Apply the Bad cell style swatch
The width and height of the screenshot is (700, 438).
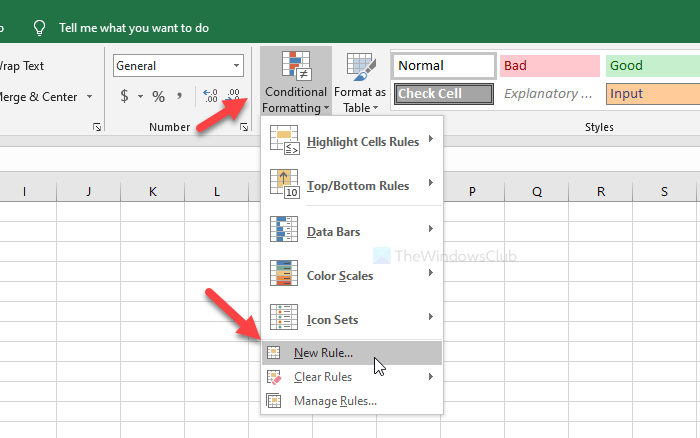[549, 66]
